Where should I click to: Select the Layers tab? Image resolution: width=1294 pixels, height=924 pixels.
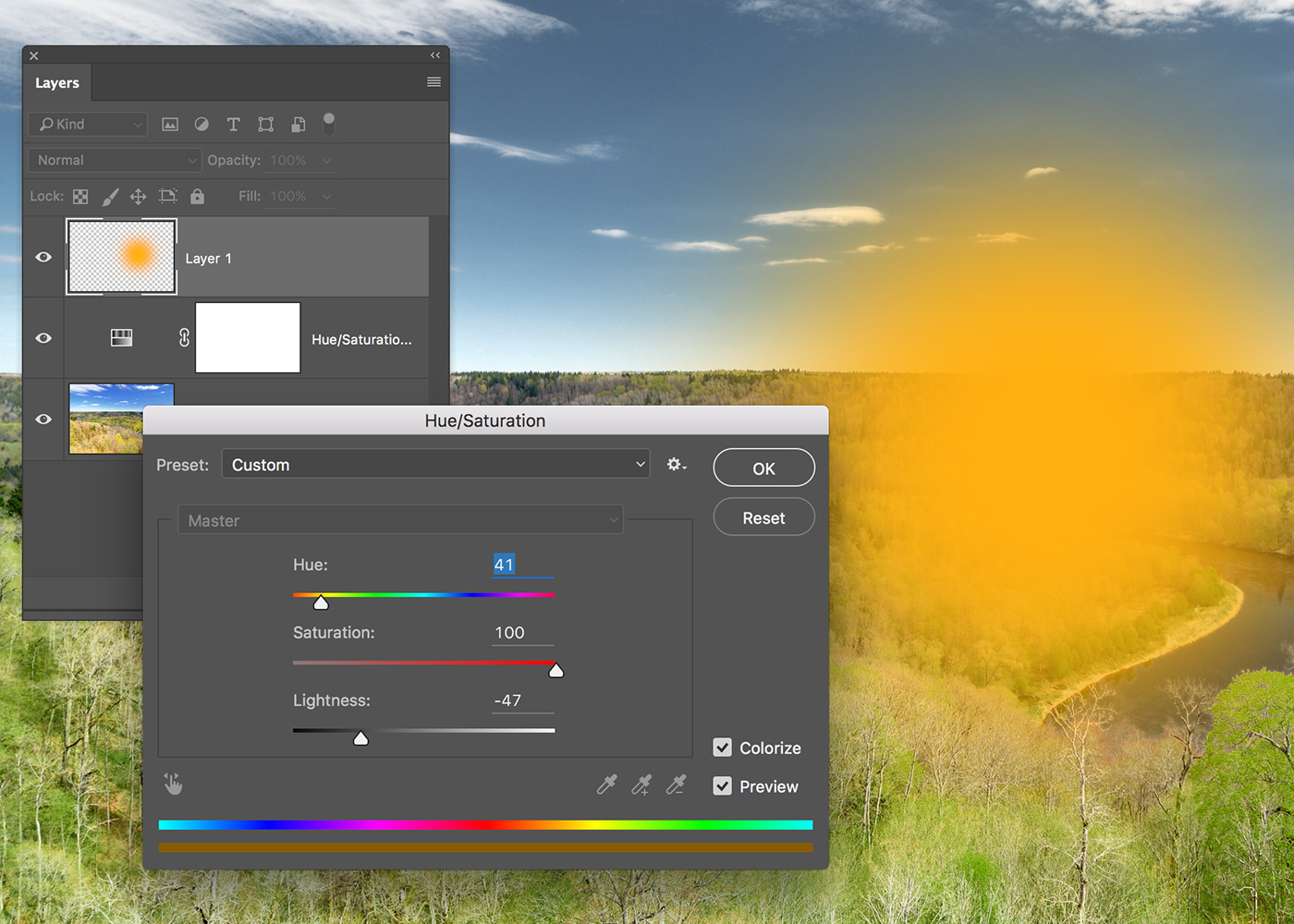[57, 83]
